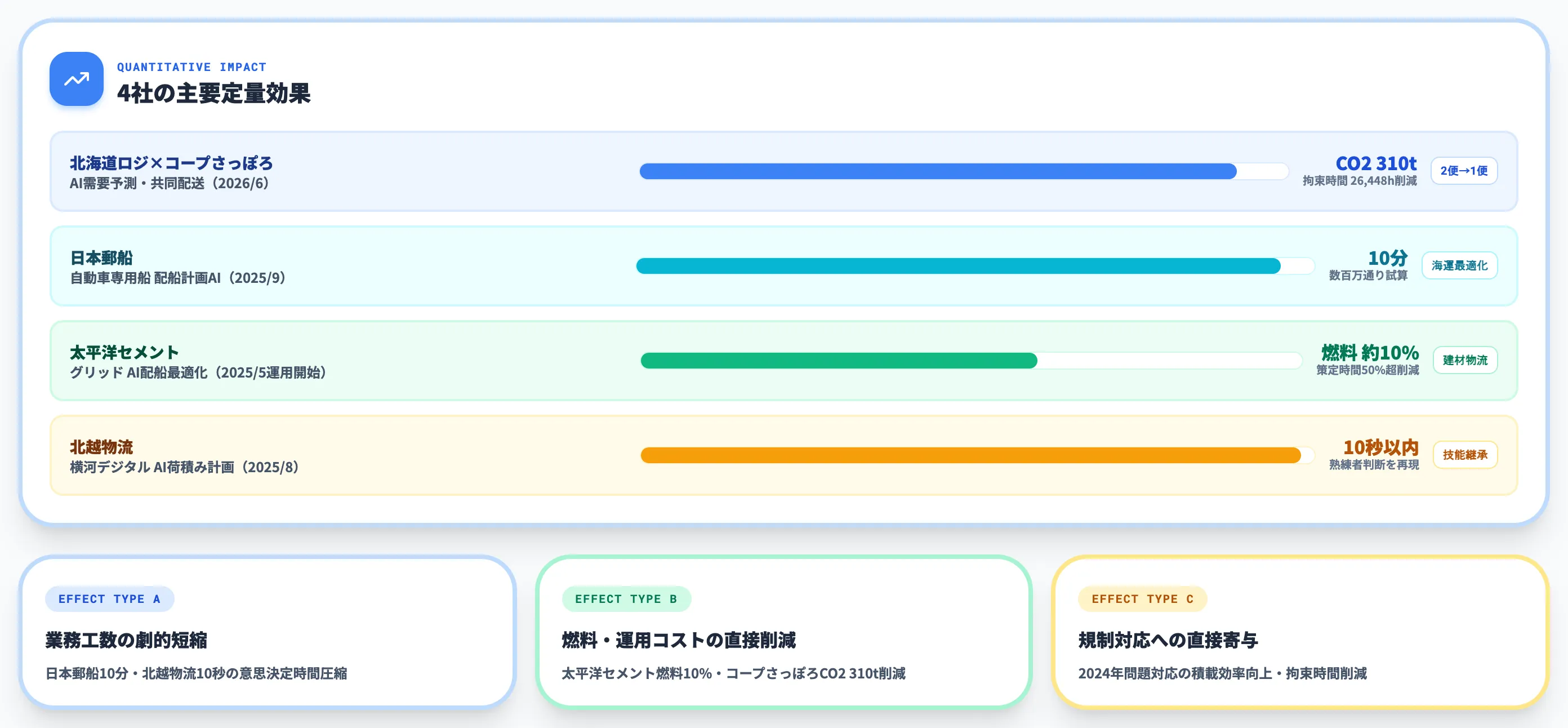Open the EFFECT TYPE A label pill
The image size is (1568, 728).
coord(110,599)
